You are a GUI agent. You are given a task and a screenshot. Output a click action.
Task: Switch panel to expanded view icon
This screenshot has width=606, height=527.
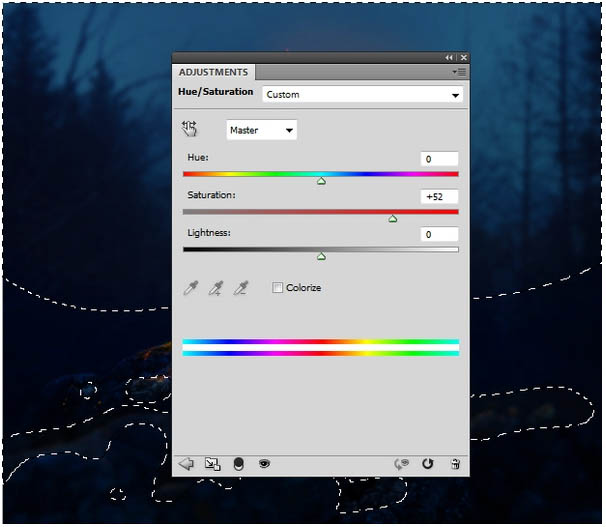[x=212, y=464]
